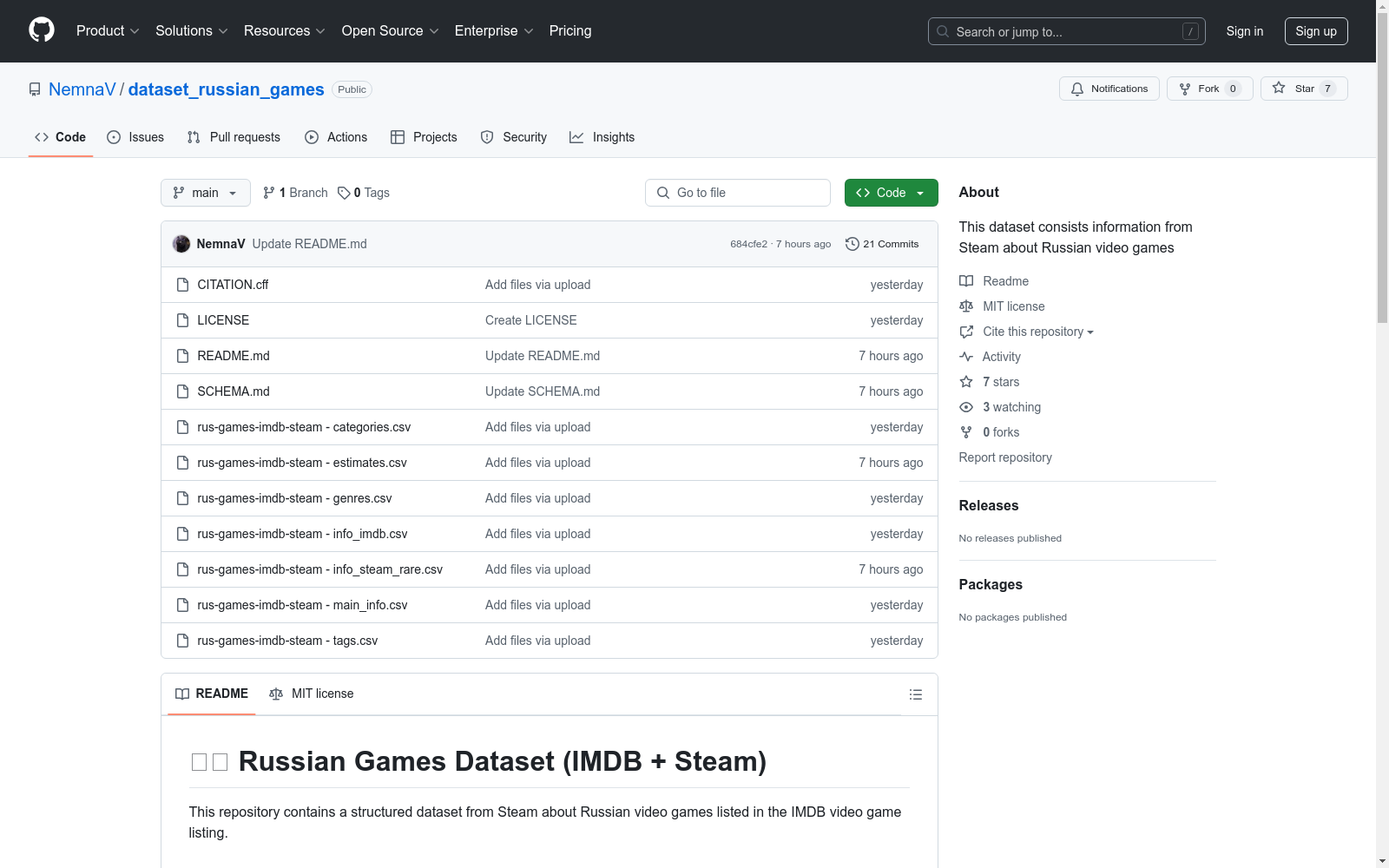The height and width of the screenshot is (868, 1389).
Task: Click the file icon beside tags.csv
Action: pyautogui.click(x=182, y=641)
